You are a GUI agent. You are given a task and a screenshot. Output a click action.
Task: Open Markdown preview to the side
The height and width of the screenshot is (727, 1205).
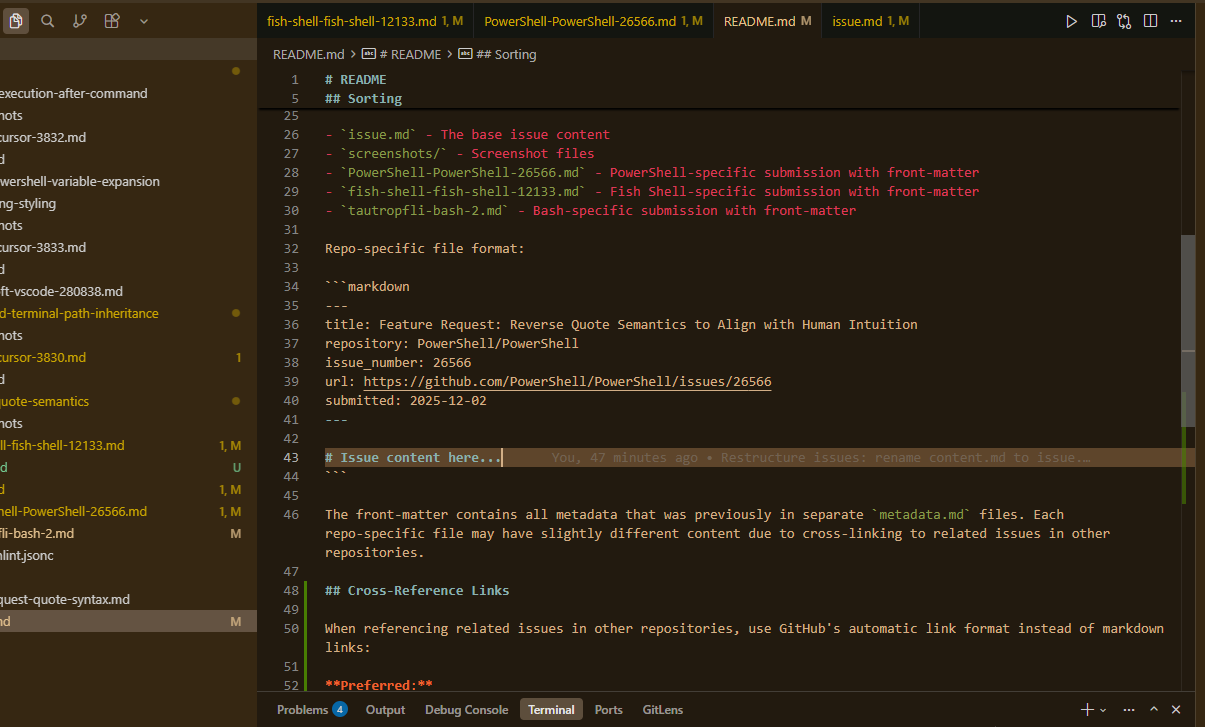[1099, 20]
